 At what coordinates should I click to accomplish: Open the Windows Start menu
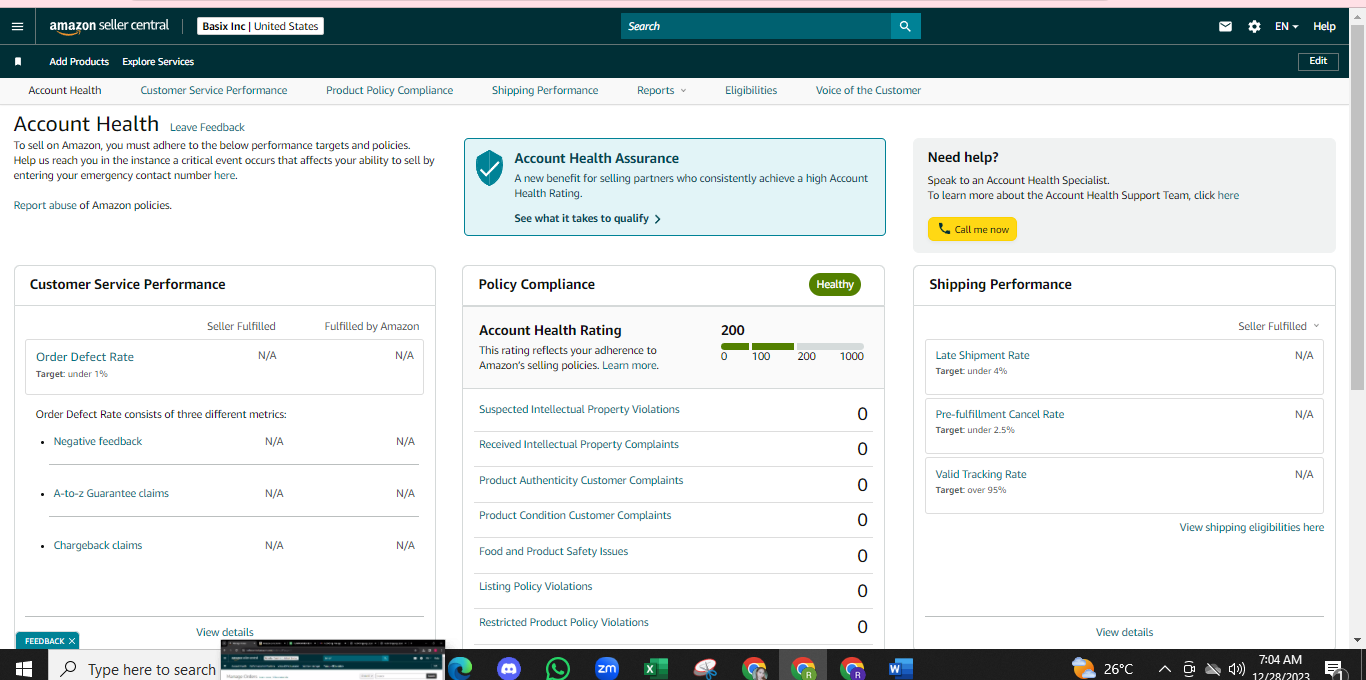23,668
